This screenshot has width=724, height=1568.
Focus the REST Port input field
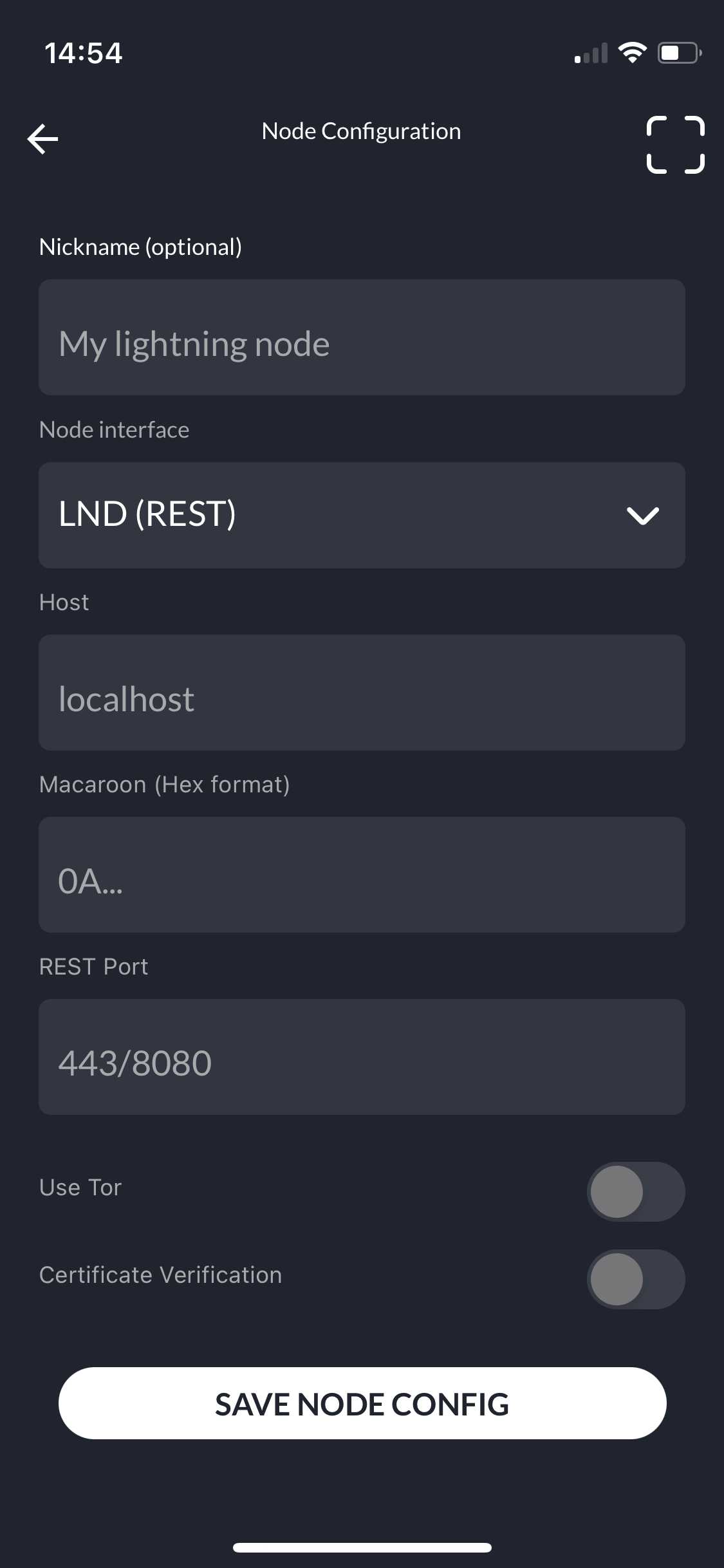point(362,1057)
